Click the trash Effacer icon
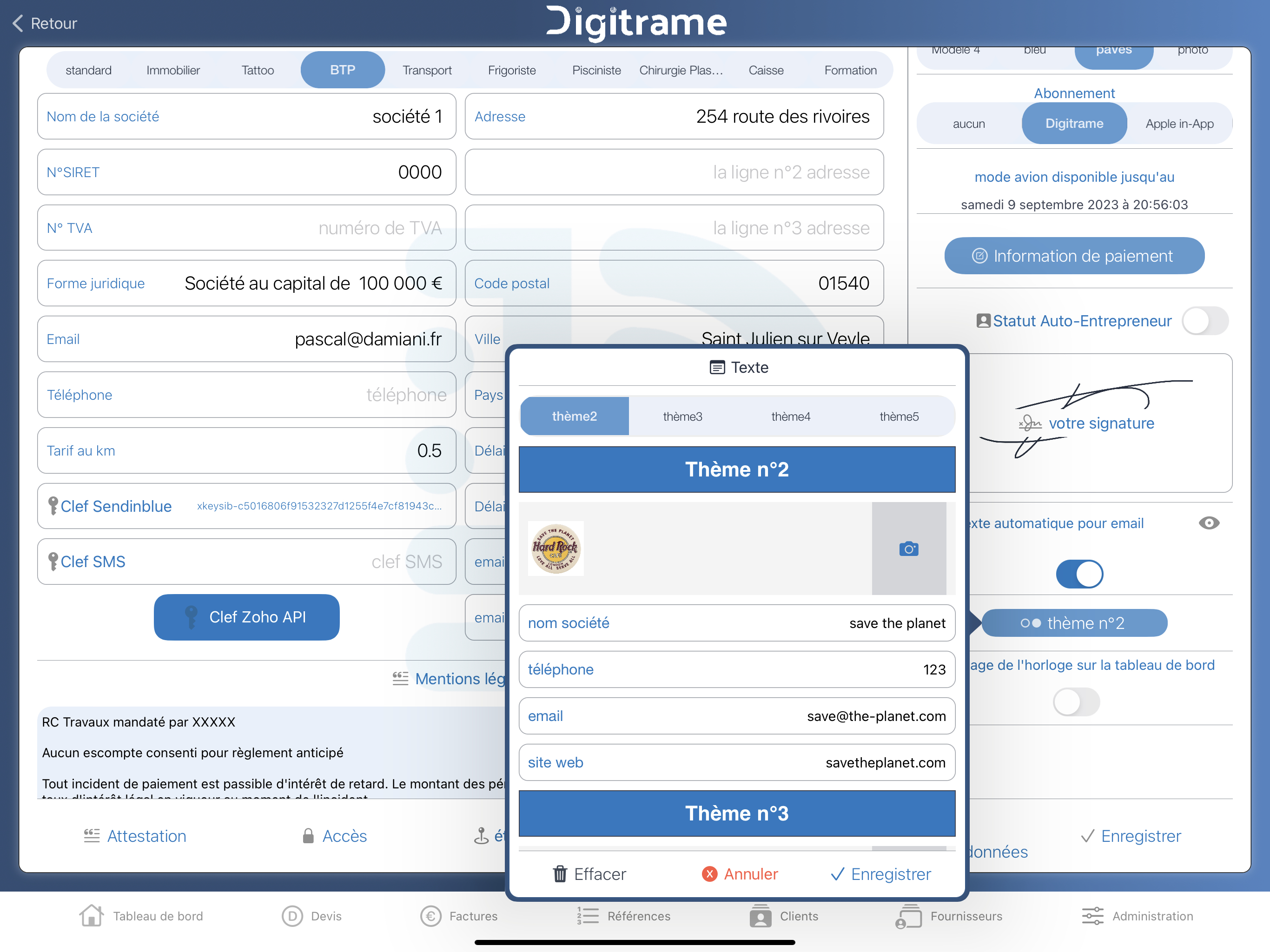The image size is (1270, 952). tap(559, 874)
